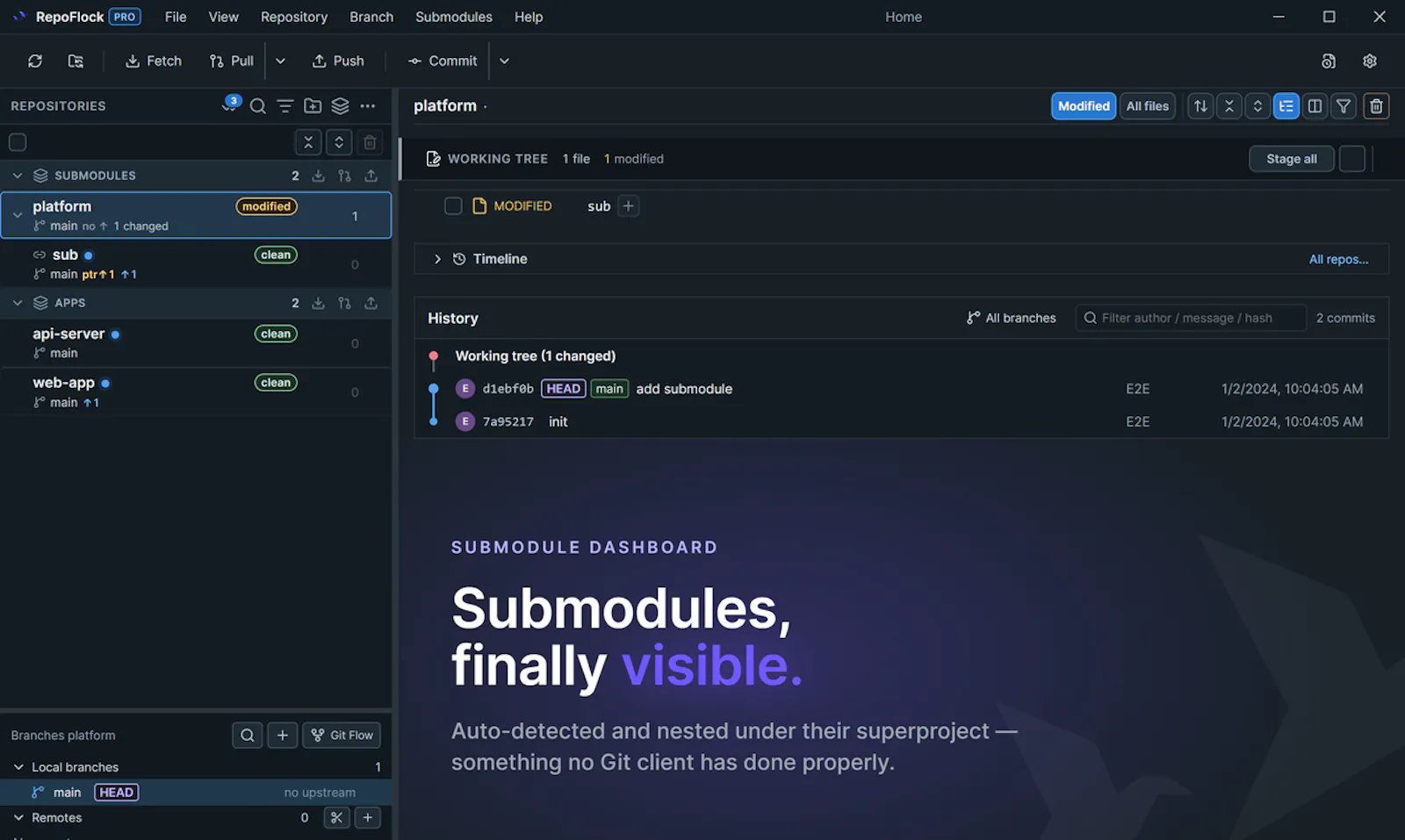This screenshot has width=1405, height=840.
Task: Open the Help menu
Action: (529, 17)
